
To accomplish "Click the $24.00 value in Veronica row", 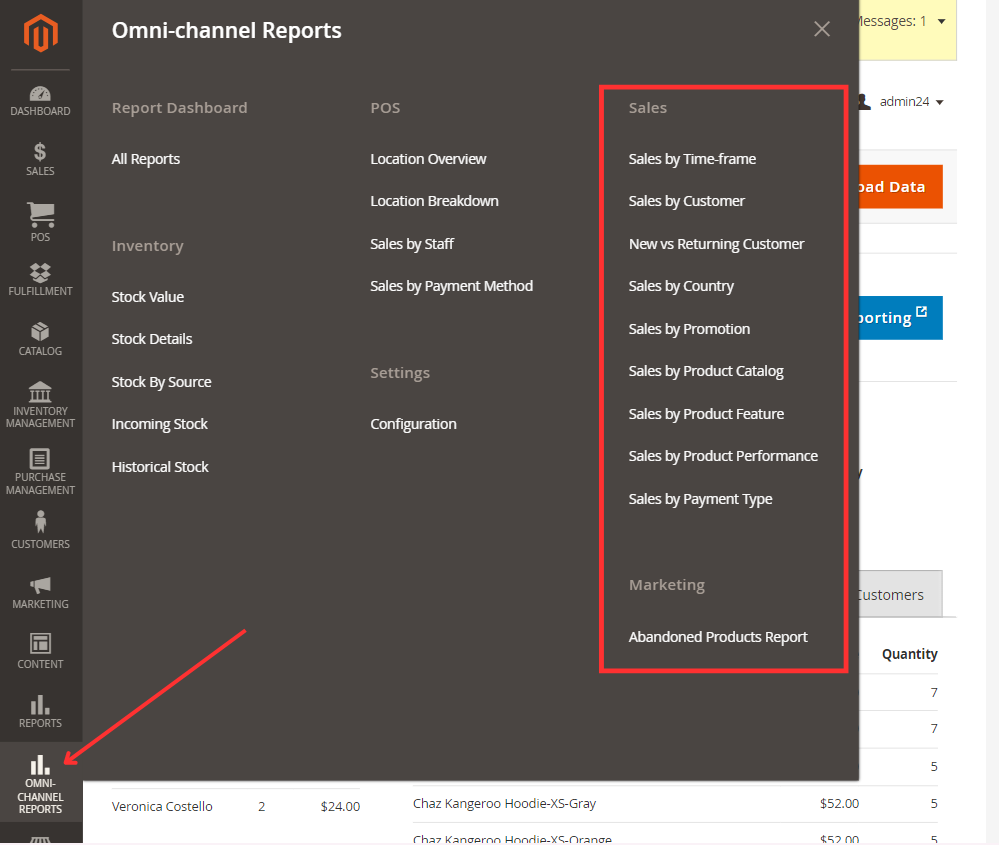I will coord(340,807).
